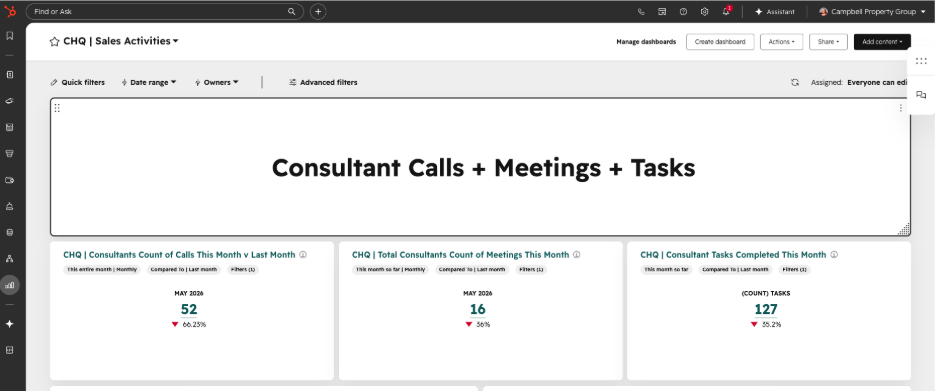This screenshot has height=391, width=936.
Task: Open the marketplace icon in top bar
Action: point(662,11)
